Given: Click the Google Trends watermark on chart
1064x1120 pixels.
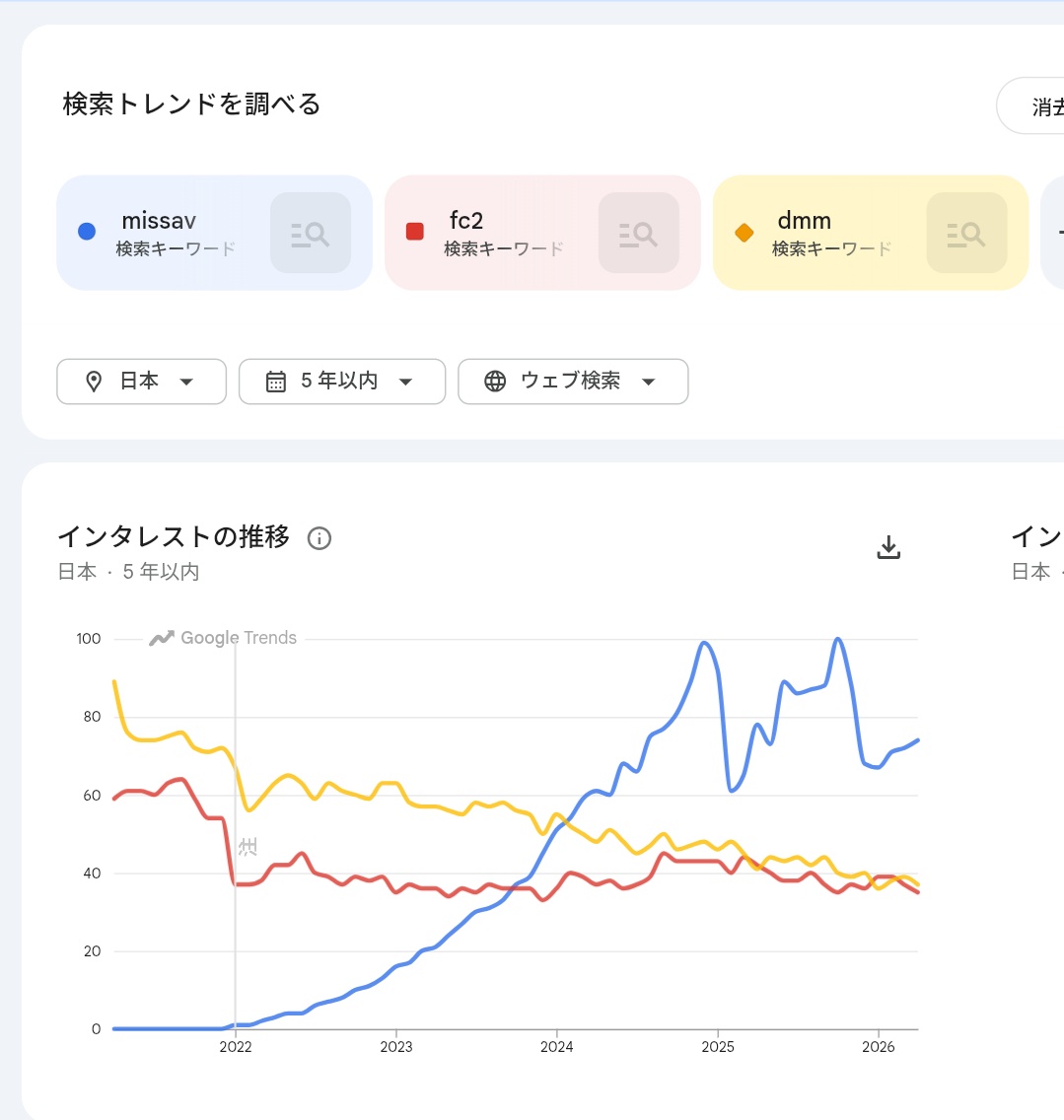Looking at the screenshot, I should (224, 638).
